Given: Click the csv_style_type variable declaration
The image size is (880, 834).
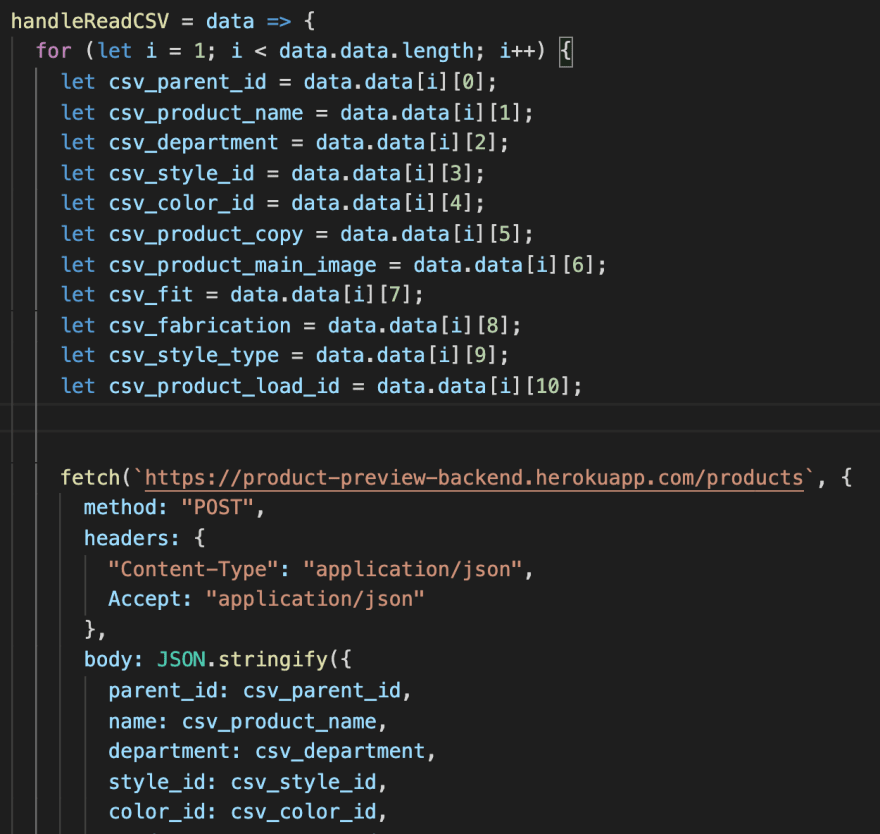Looking at the screenshot, I should (194, 355).
